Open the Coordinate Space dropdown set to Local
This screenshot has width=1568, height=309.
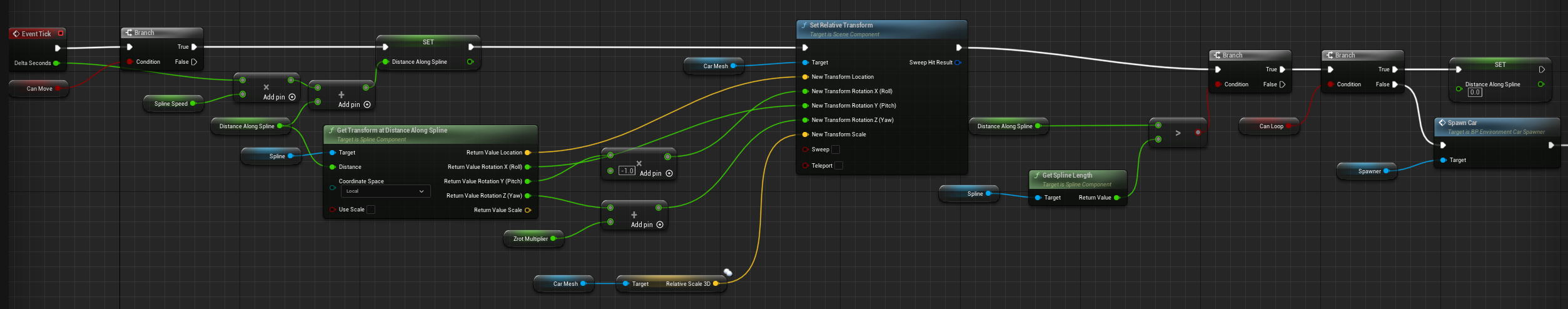[x=385, y=191]
